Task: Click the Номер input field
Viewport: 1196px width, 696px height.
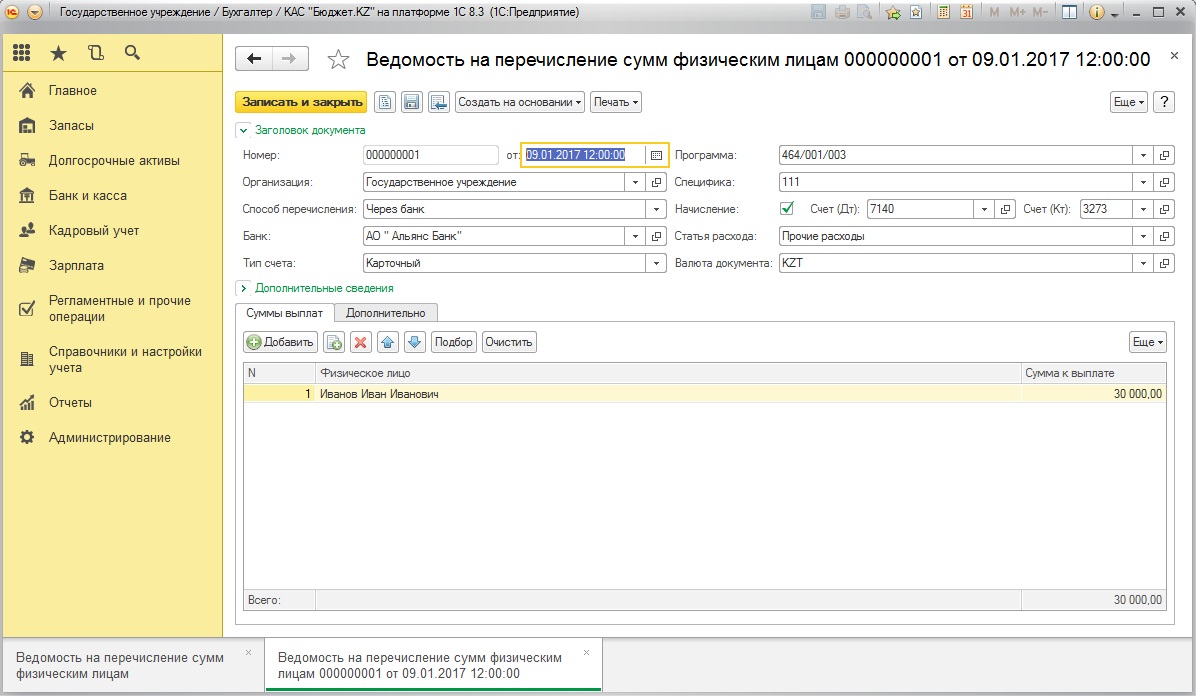Action: [431, 155]
